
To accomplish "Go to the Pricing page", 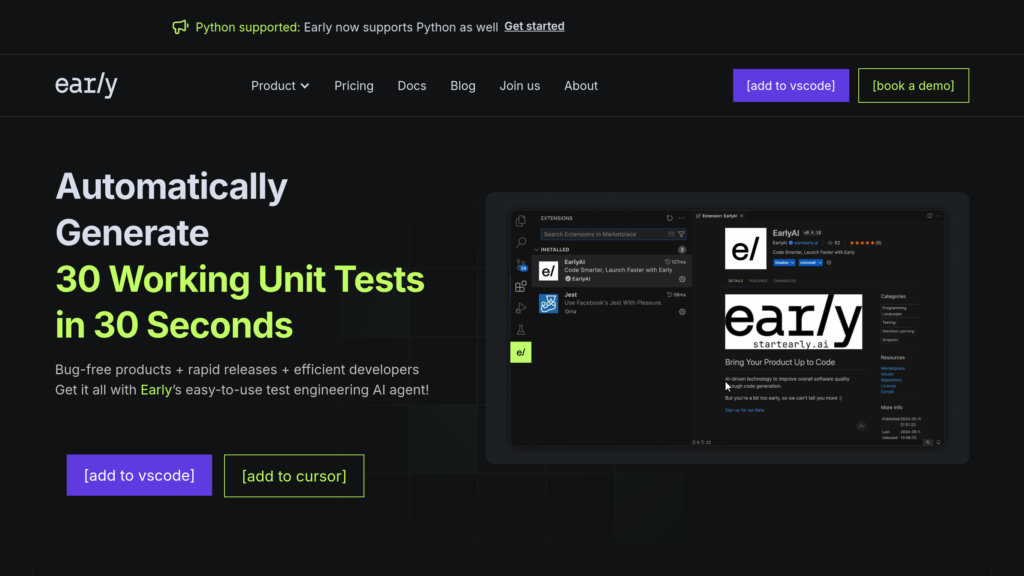I will coord(354,86).
